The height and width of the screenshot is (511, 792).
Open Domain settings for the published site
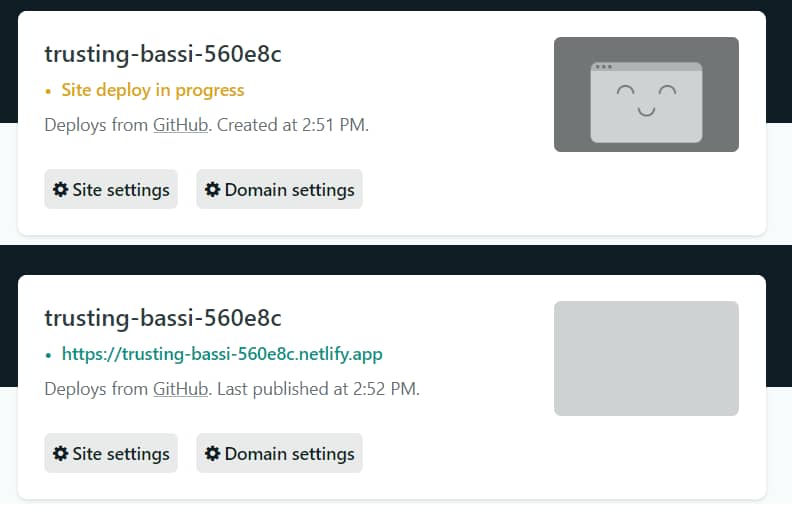click(279, 453)
